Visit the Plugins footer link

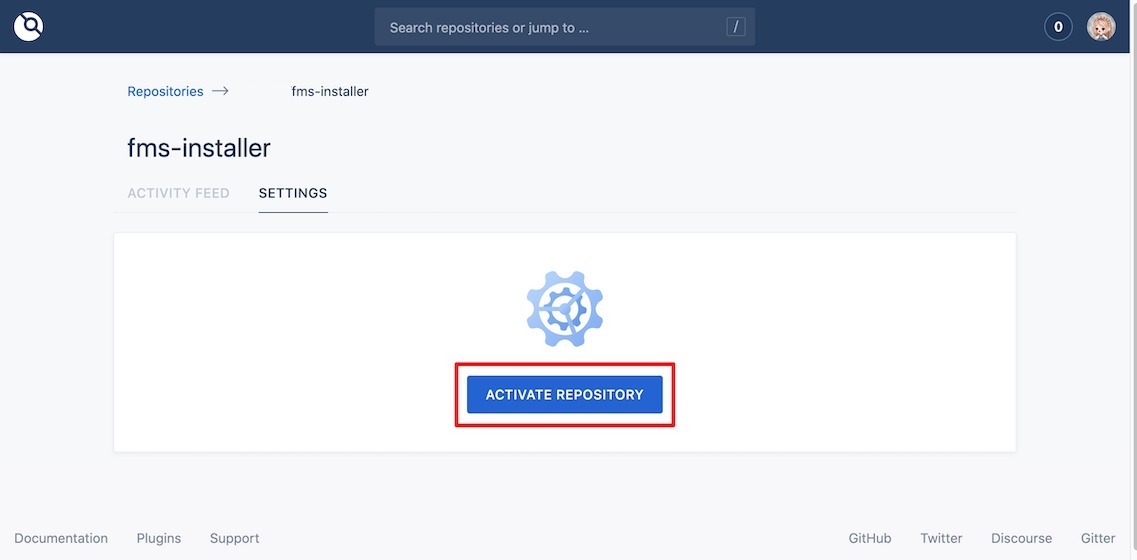(x=159, y=538)
